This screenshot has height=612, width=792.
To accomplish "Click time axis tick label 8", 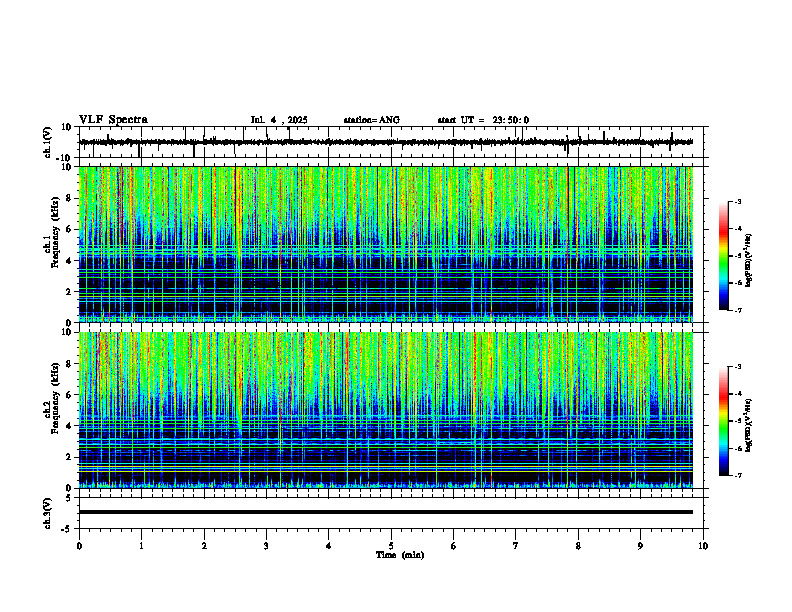I will (x=578, y=546).
